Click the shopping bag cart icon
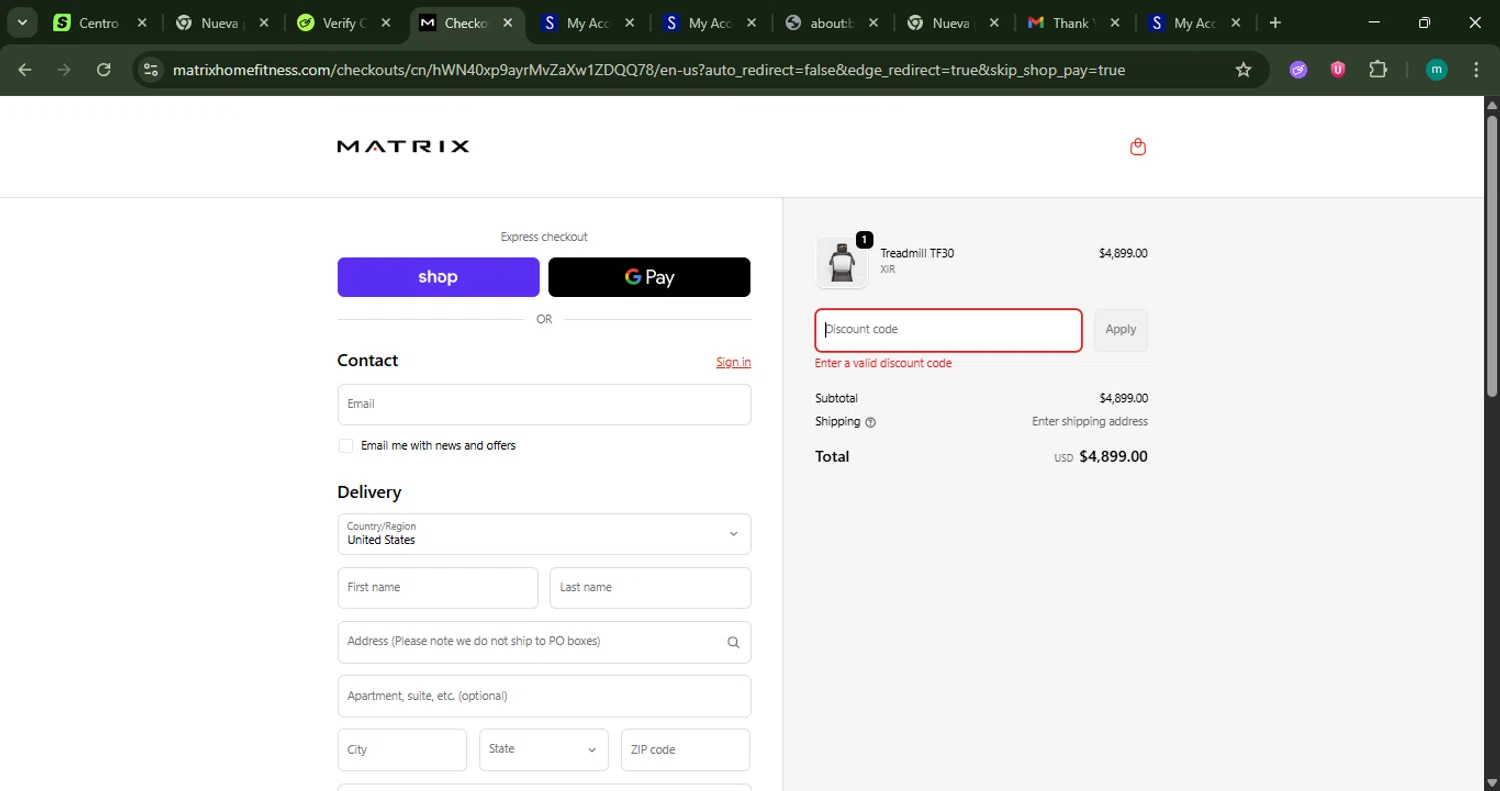Image resolution: width=1500 pixels, height=791 pixels. [1138, 147]
